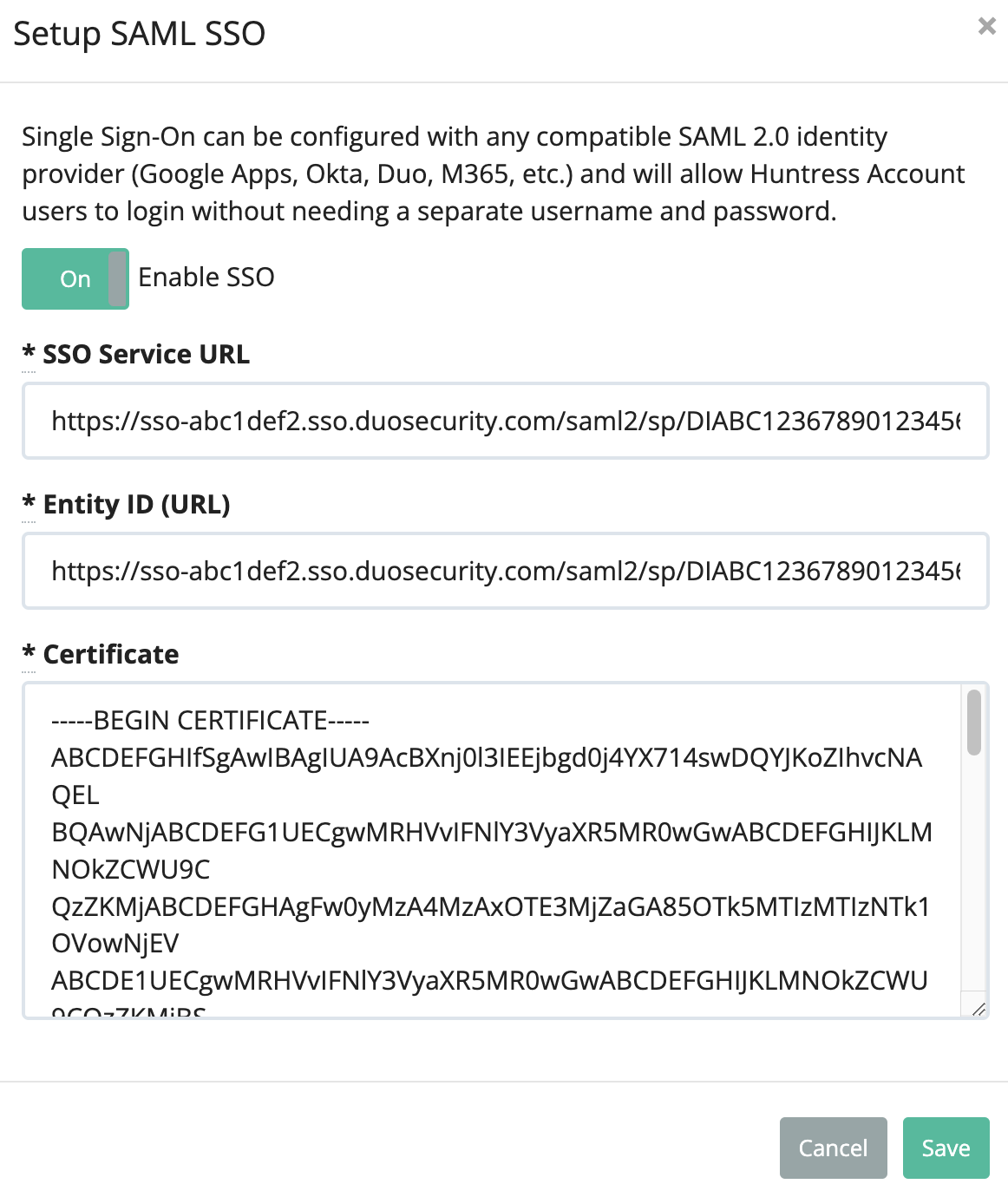
Task: Click the SSO Service URL label
Action: pyautogui.click(x=146, y=355)
